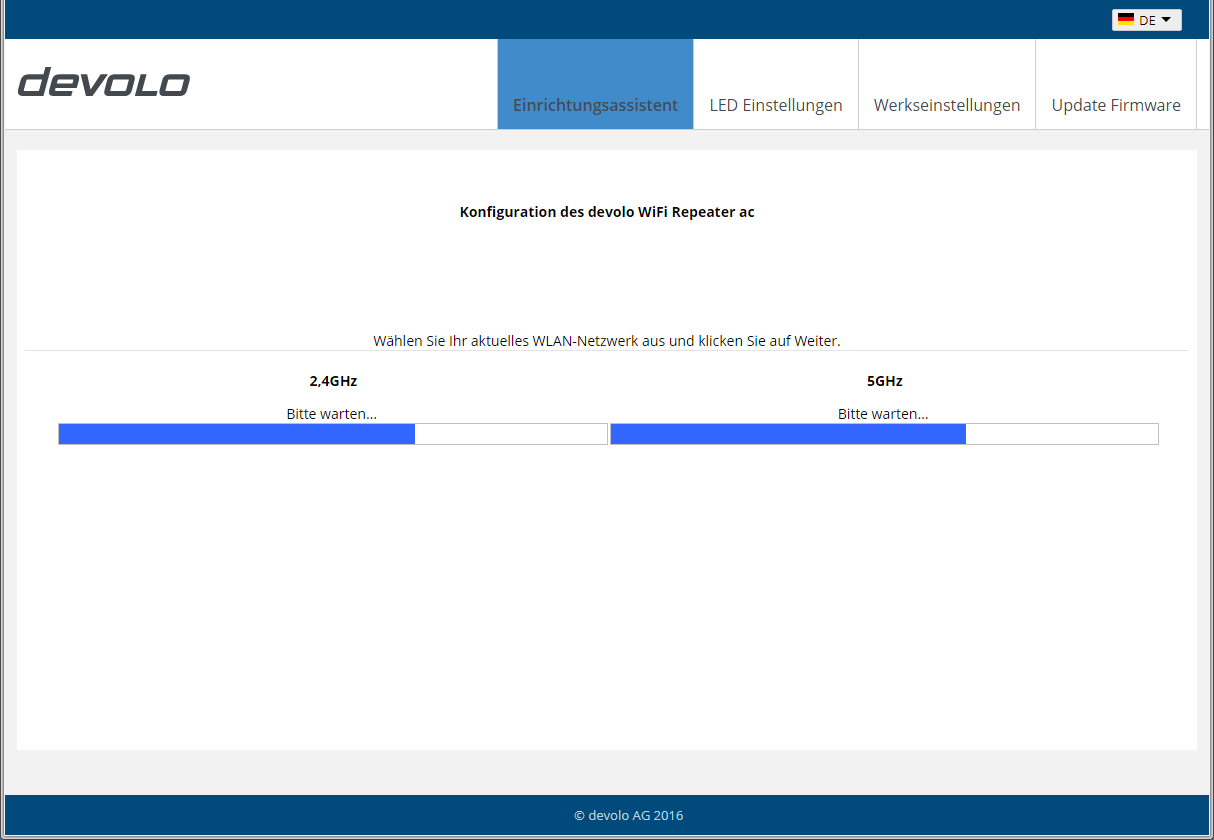Click the 5GHz progress bar

click(x=884, y=434)
